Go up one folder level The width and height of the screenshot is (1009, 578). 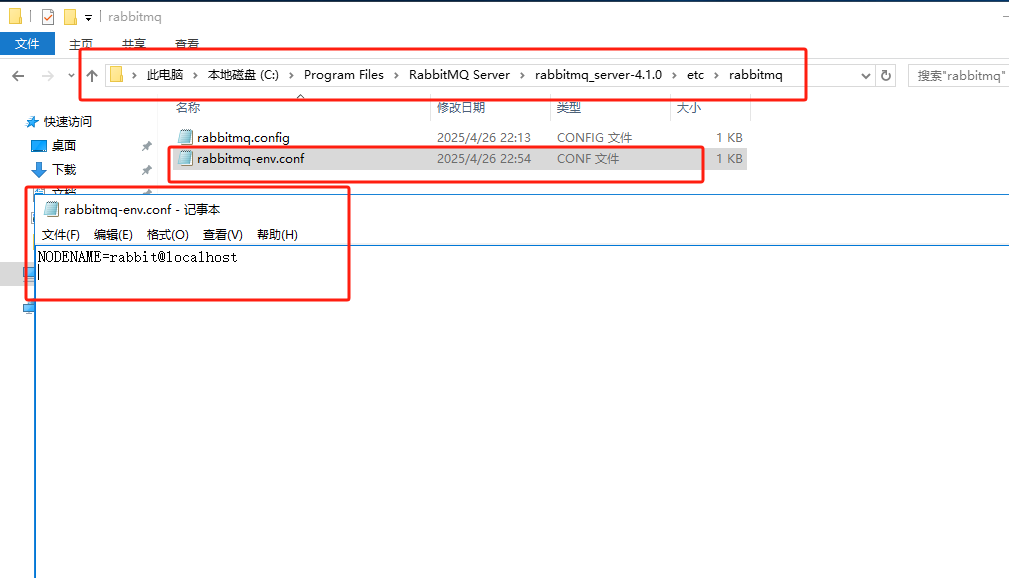click(x=92, y=76)
